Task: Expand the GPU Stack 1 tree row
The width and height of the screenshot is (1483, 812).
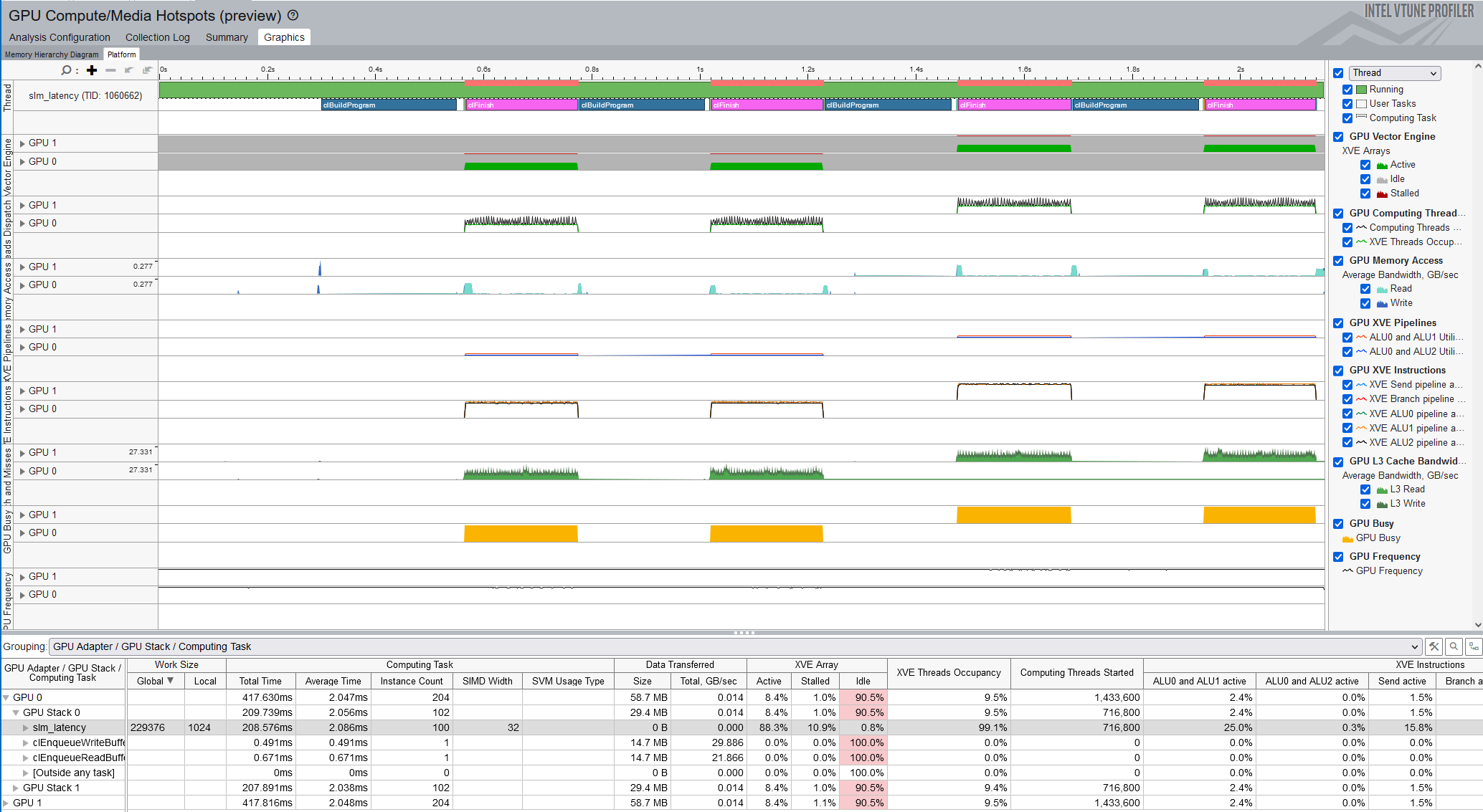Action: (16, 788)
